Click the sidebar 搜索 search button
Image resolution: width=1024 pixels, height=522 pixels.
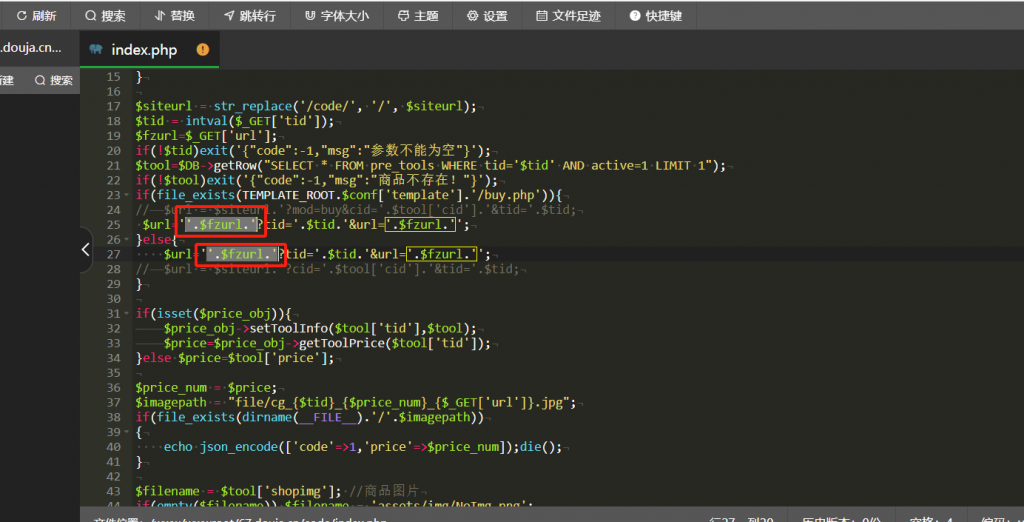pos(53,80)
